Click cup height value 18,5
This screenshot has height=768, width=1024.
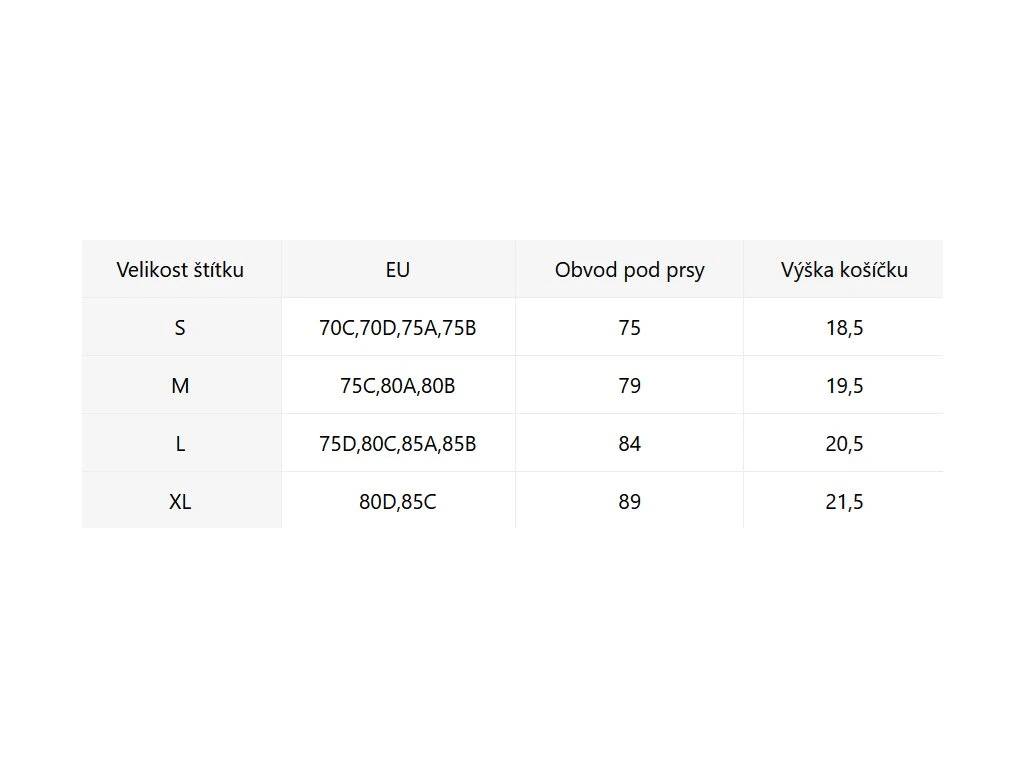click(x=845, y=328)
